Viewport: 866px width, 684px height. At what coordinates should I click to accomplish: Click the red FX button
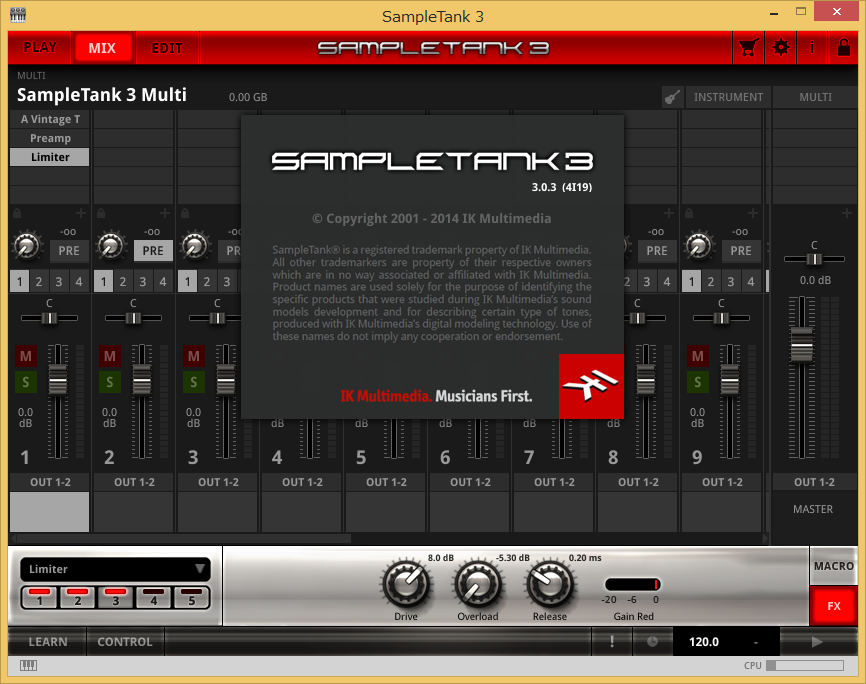833,606
